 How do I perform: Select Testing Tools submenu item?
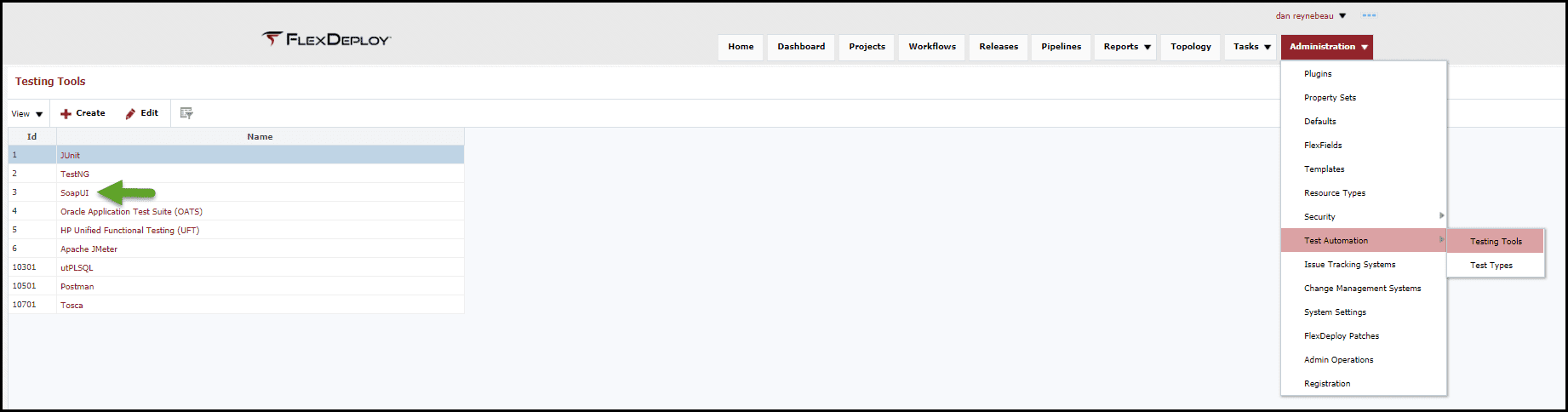point(1496,242)
